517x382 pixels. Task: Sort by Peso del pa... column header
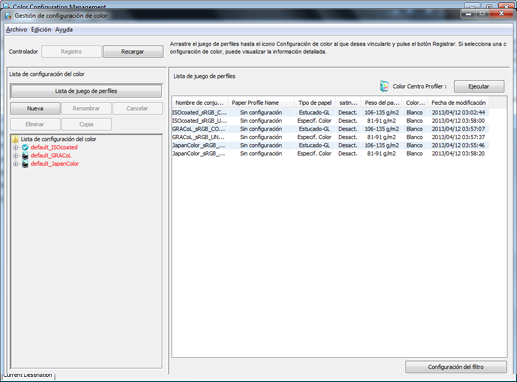[382, 103]
